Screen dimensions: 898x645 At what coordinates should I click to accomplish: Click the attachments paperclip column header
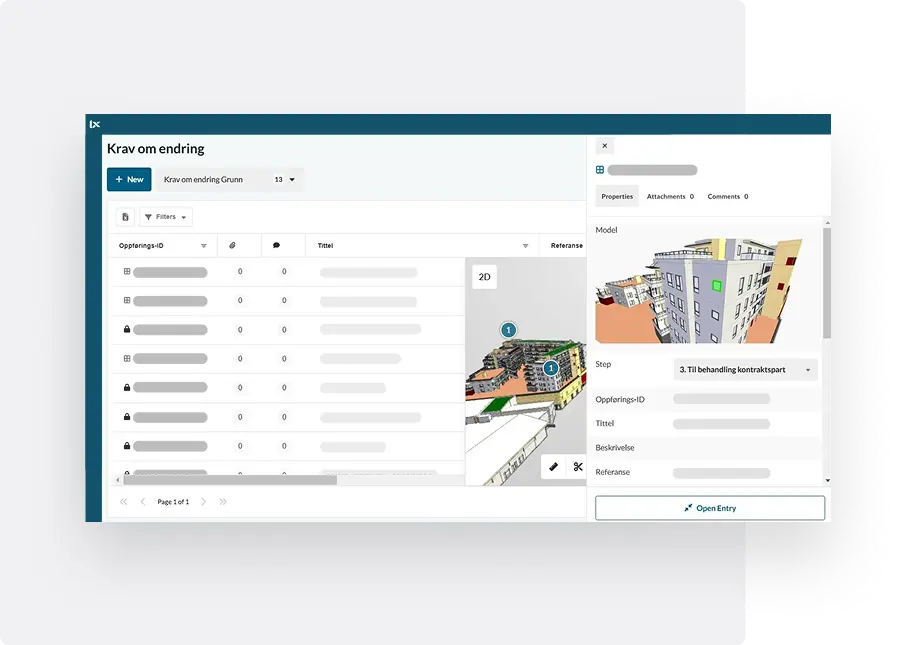(233, 245)
